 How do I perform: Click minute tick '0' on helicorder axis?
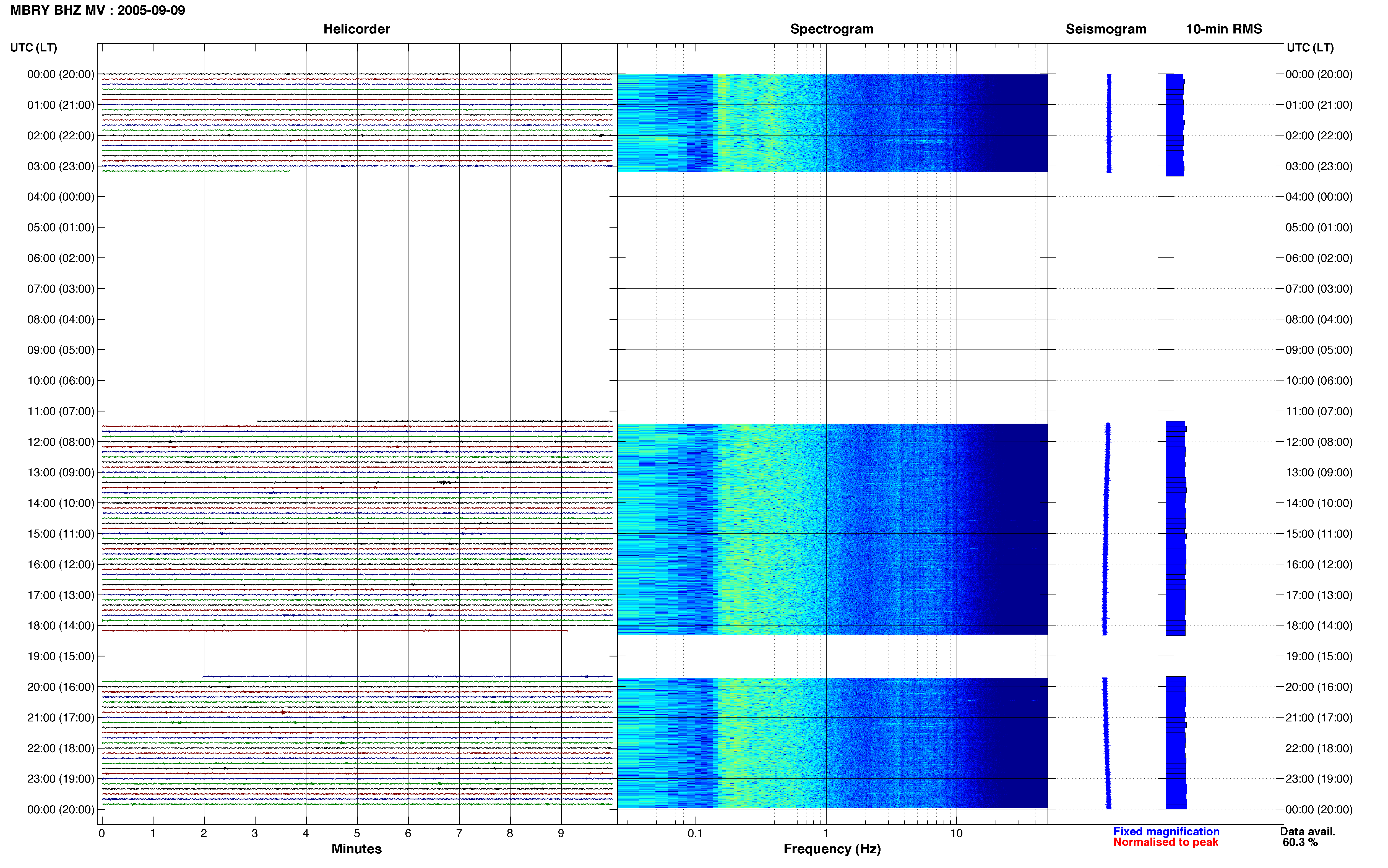[x=101, y=833]
